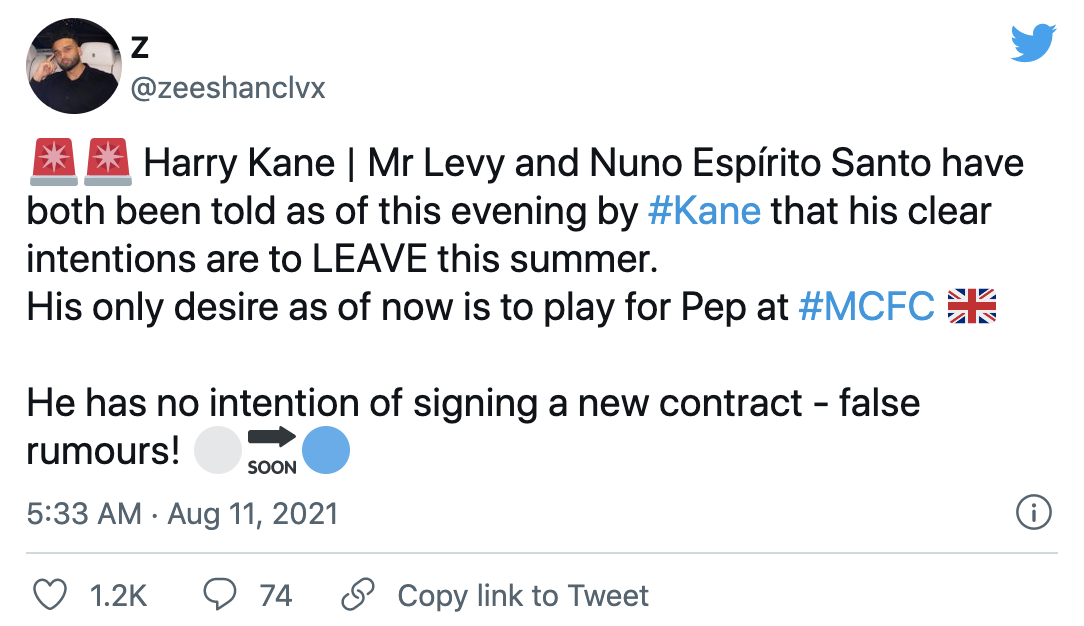The image size is (1084, 626).
Task: Click the reply speech bubble icon
Action: click(219, 596)
